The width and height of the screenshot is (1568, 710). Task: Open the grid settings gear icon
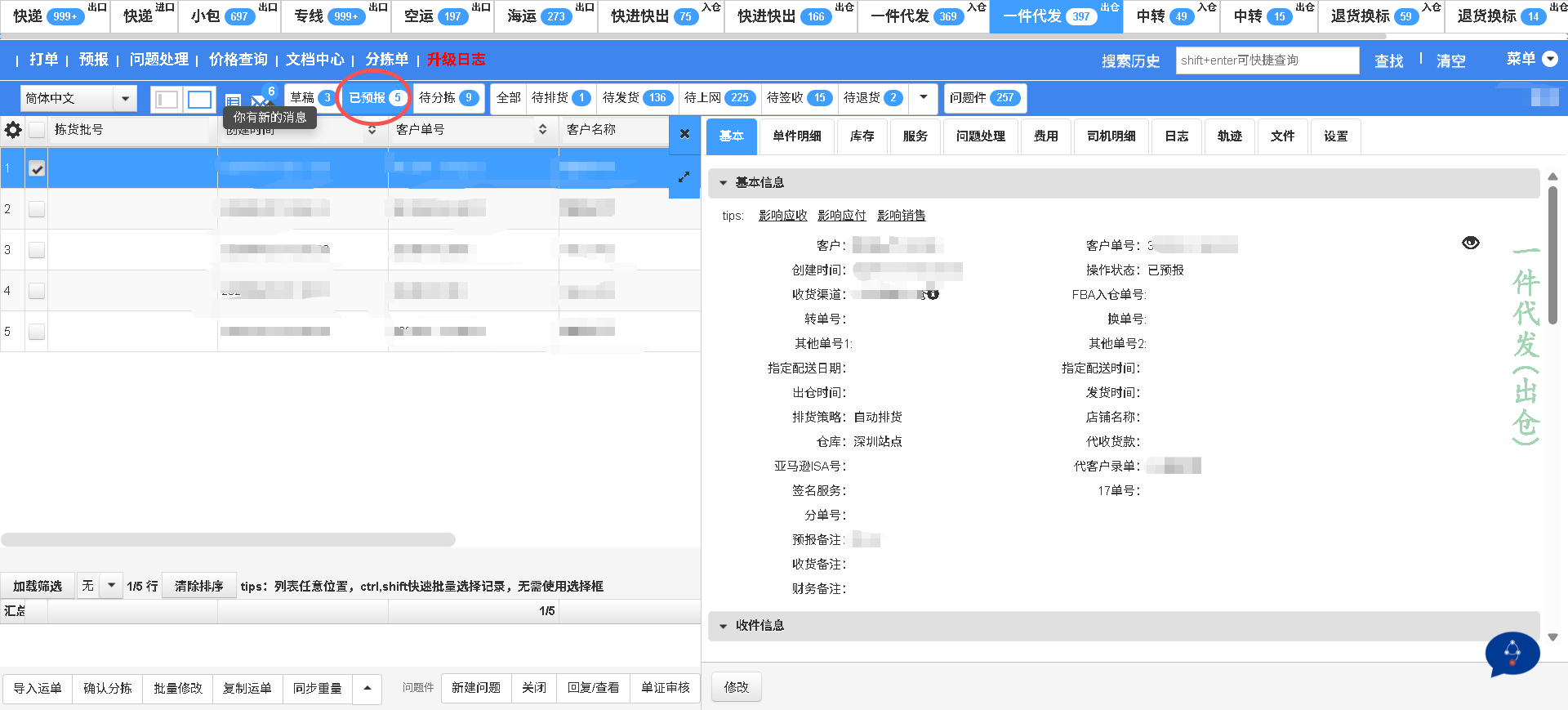pyautogui.click(x=13, y=130)
